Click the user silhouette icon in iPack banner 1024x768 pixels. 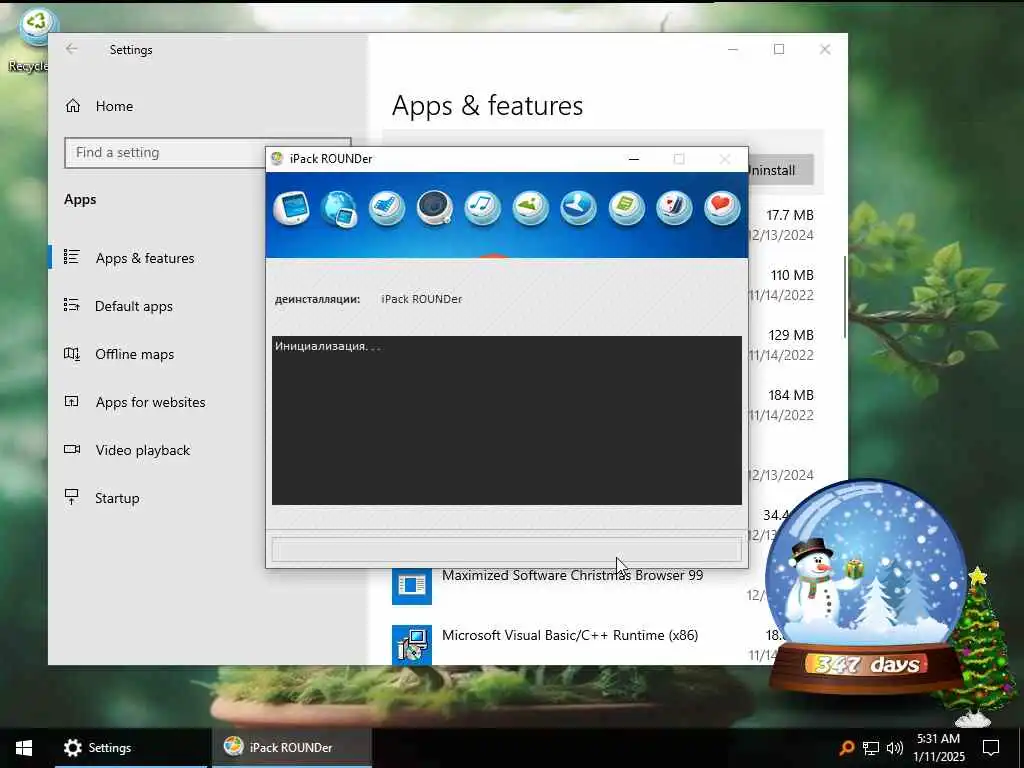pyautogui.click(x=579, y=208)
